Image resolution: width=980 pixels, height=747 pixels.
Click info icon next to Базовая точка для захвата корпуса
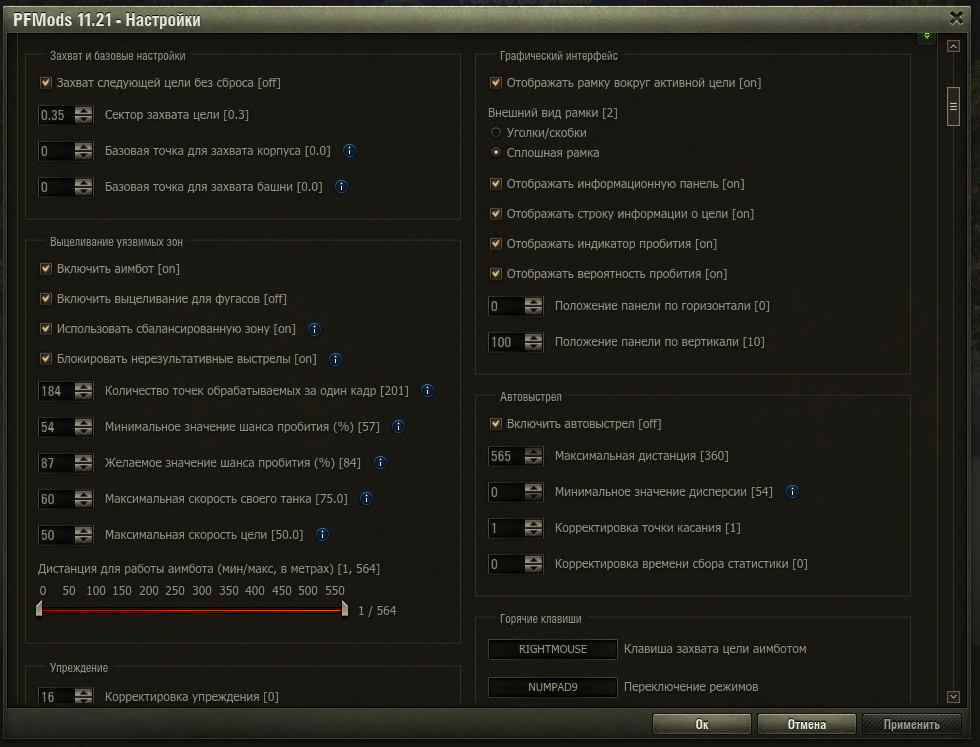[349, 151]
